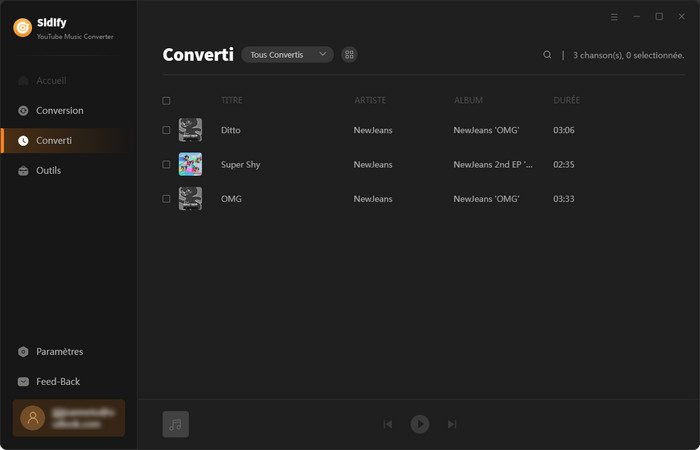Click the music note icon in player bar
700x450 pixels.
coord(176,424)
